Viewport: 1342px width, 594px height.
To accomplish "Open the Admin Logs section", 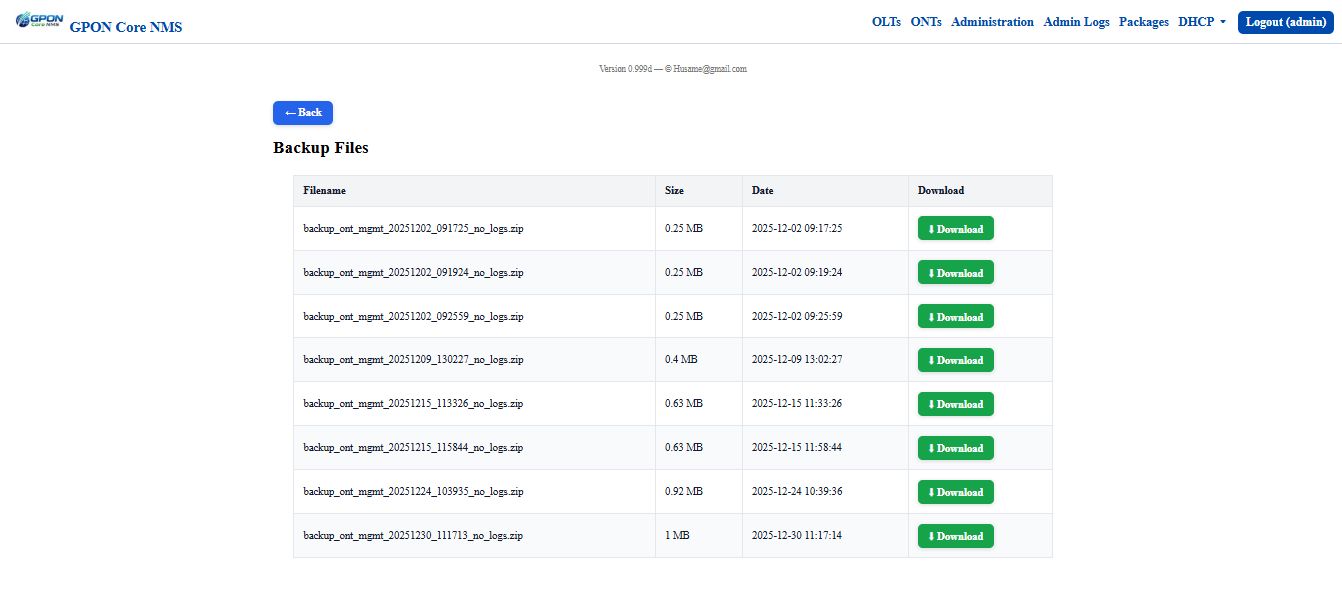I will [x=1076, y=21].
